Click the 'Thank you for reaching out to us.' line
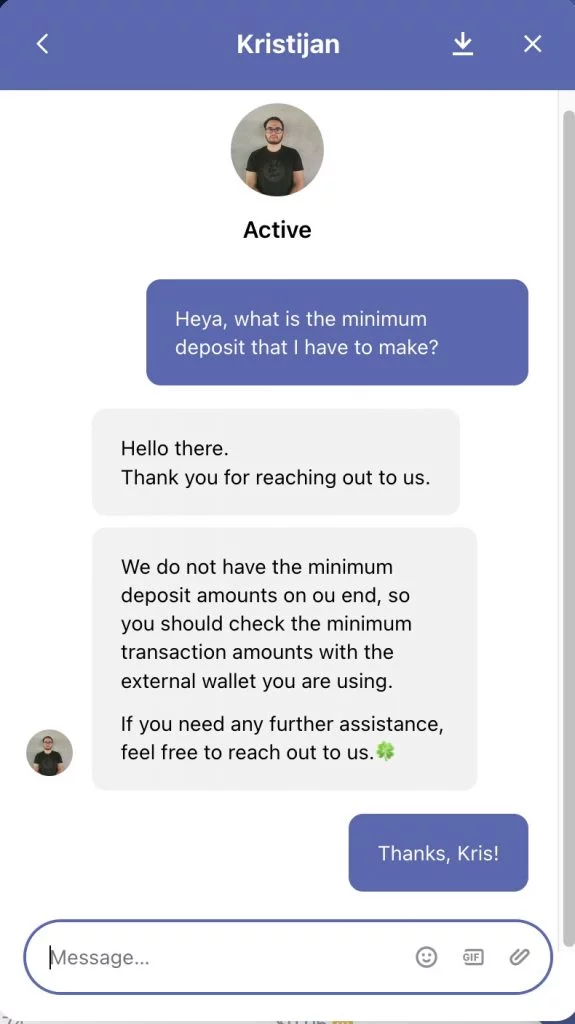The image size is (575, 1024). 276,477
